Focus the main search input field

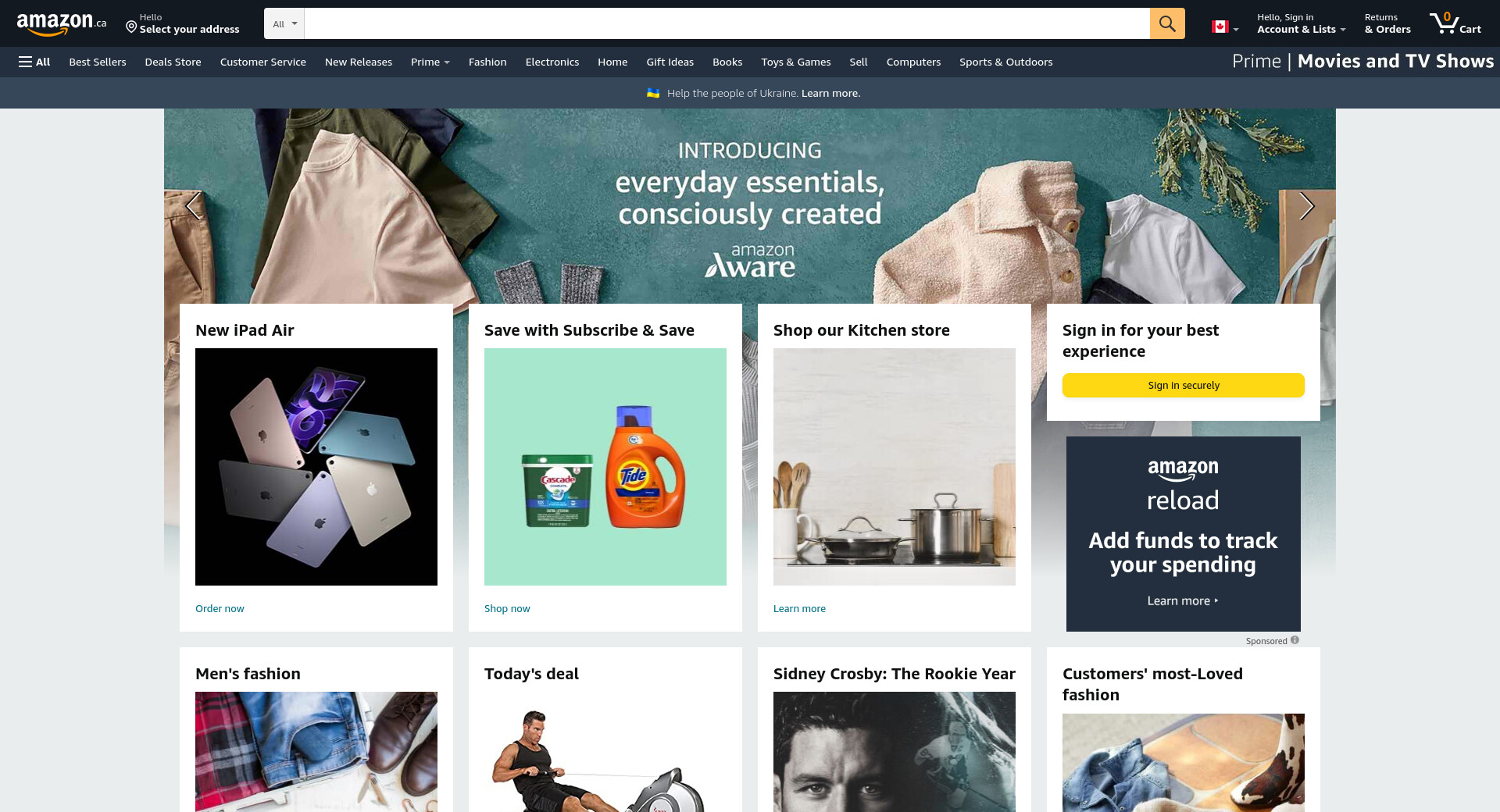[727, 23]
